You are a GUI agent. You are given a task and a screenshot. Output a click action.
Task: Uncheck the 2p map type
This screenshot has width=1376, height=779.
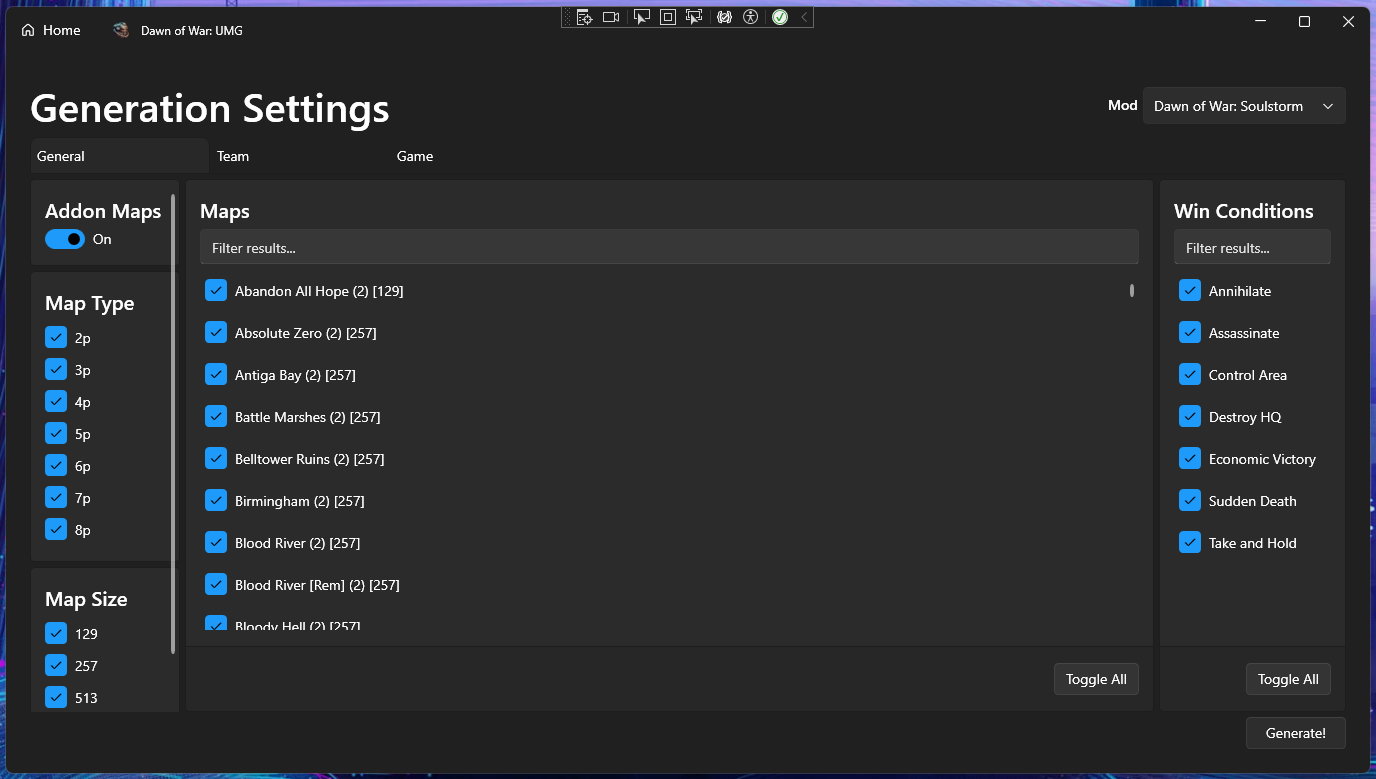[56, 338]
